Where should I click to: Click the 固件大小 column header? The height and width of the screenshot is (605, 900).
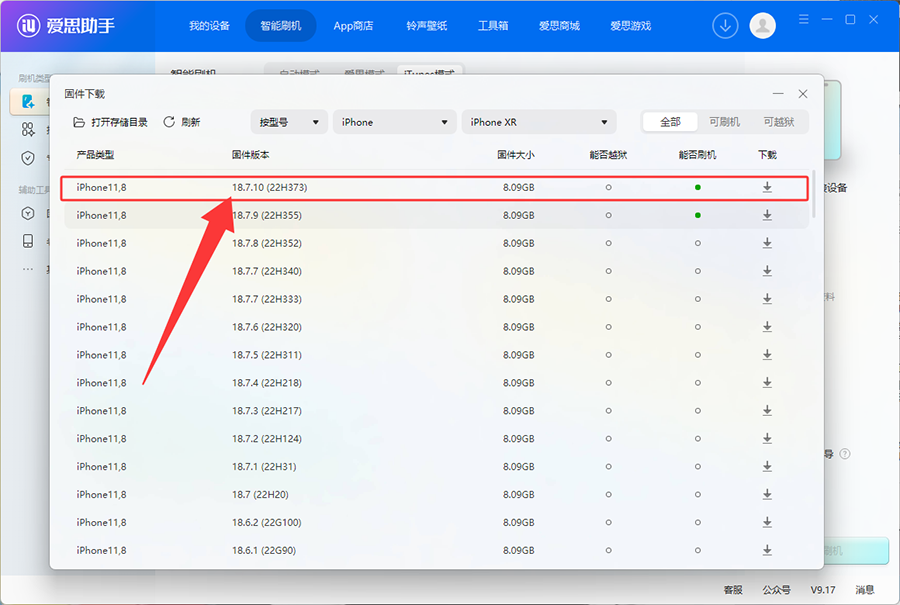[x=515, y=155]
